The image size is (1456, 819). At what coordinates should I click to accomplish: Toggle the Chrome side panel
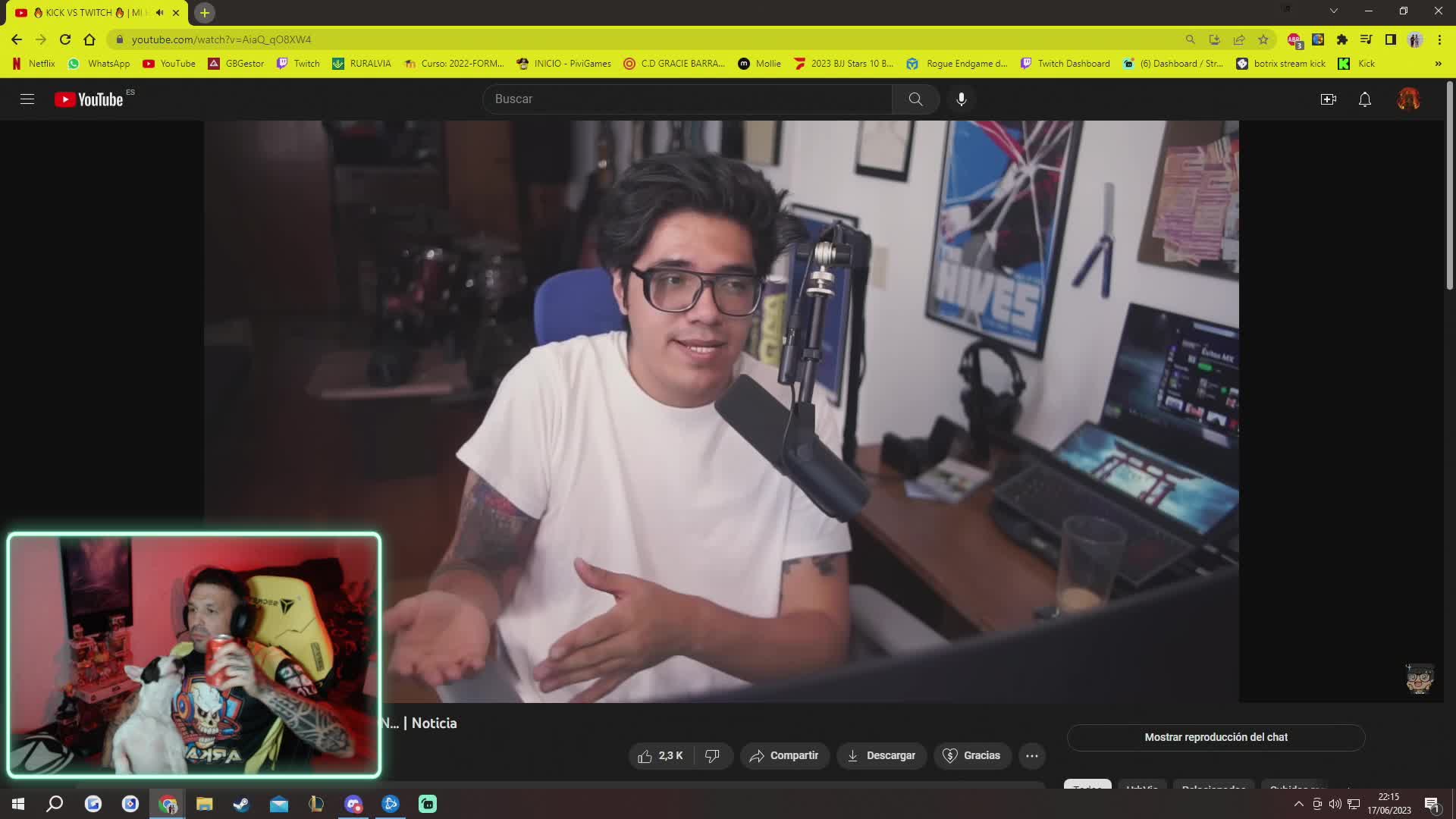coord(1390,39)
